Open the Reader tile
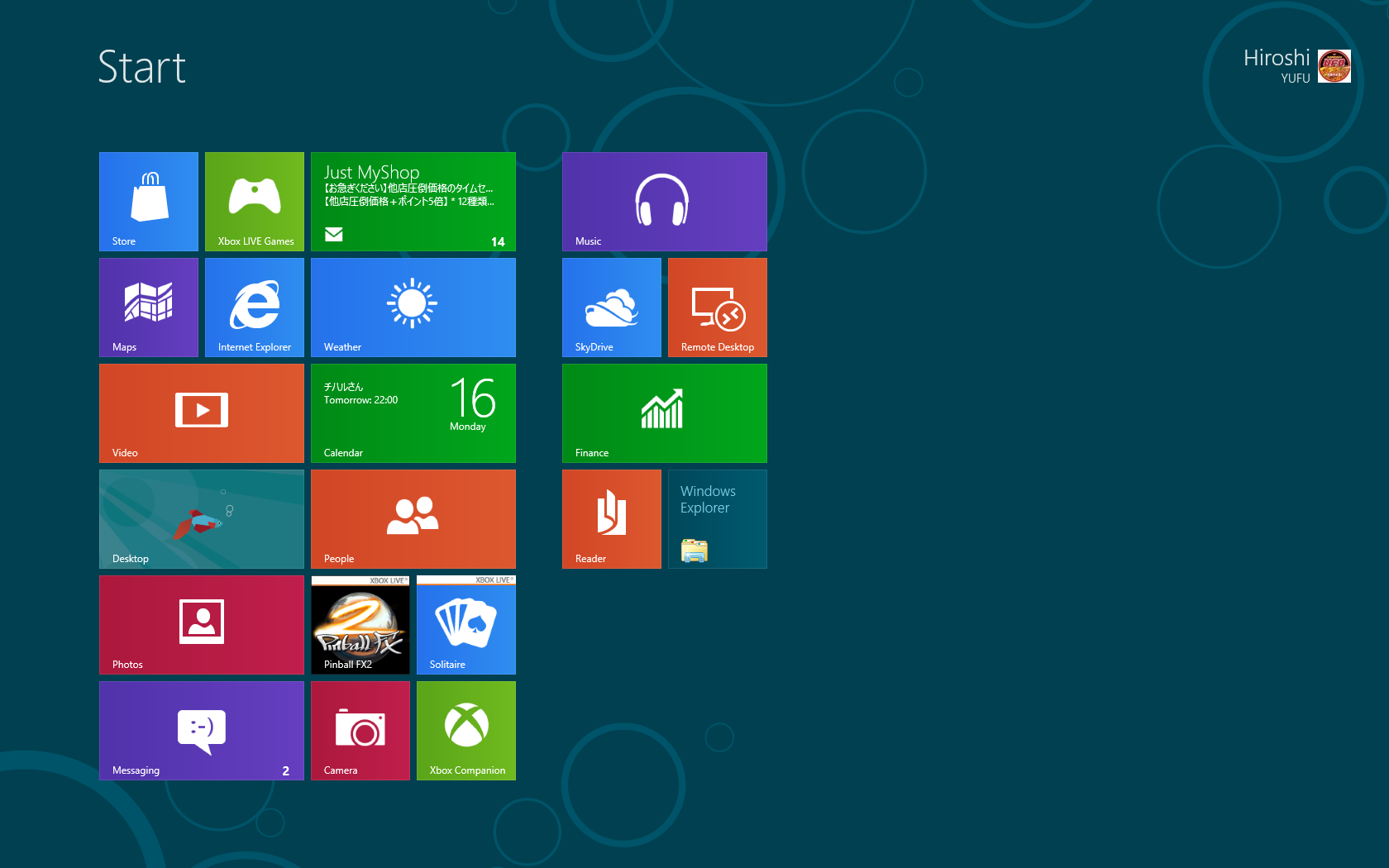 [x=612, y=519]
